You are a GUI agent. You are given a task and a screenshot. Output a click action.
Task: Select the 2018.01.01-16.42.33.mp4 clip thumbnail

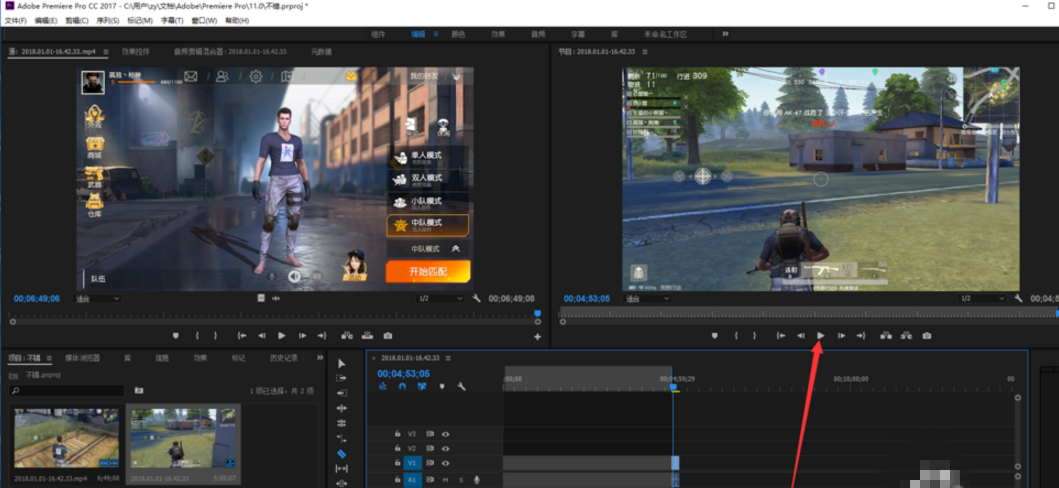[x=66, y=437]
